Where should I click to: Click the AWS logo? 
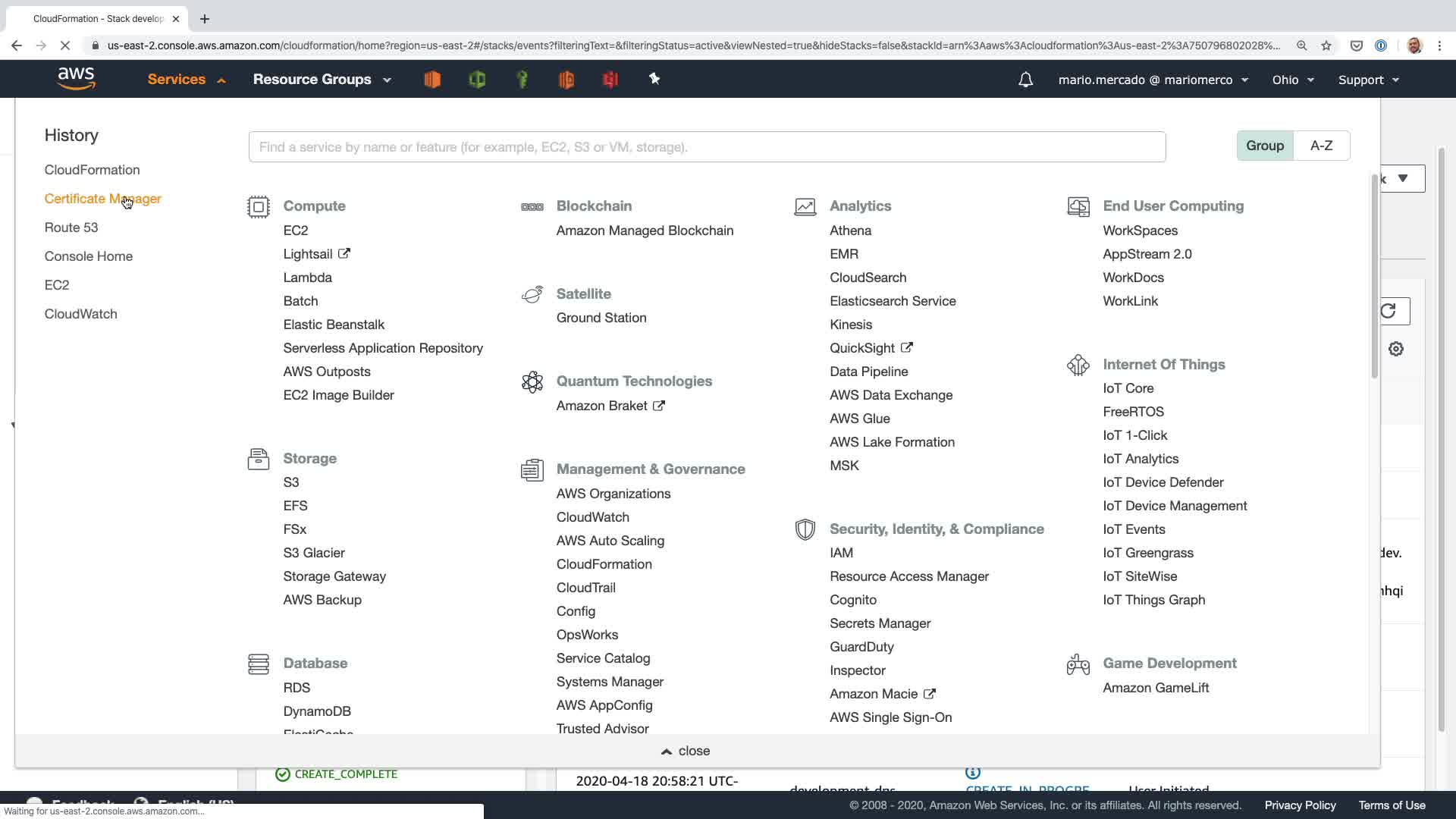pos(77,79)
